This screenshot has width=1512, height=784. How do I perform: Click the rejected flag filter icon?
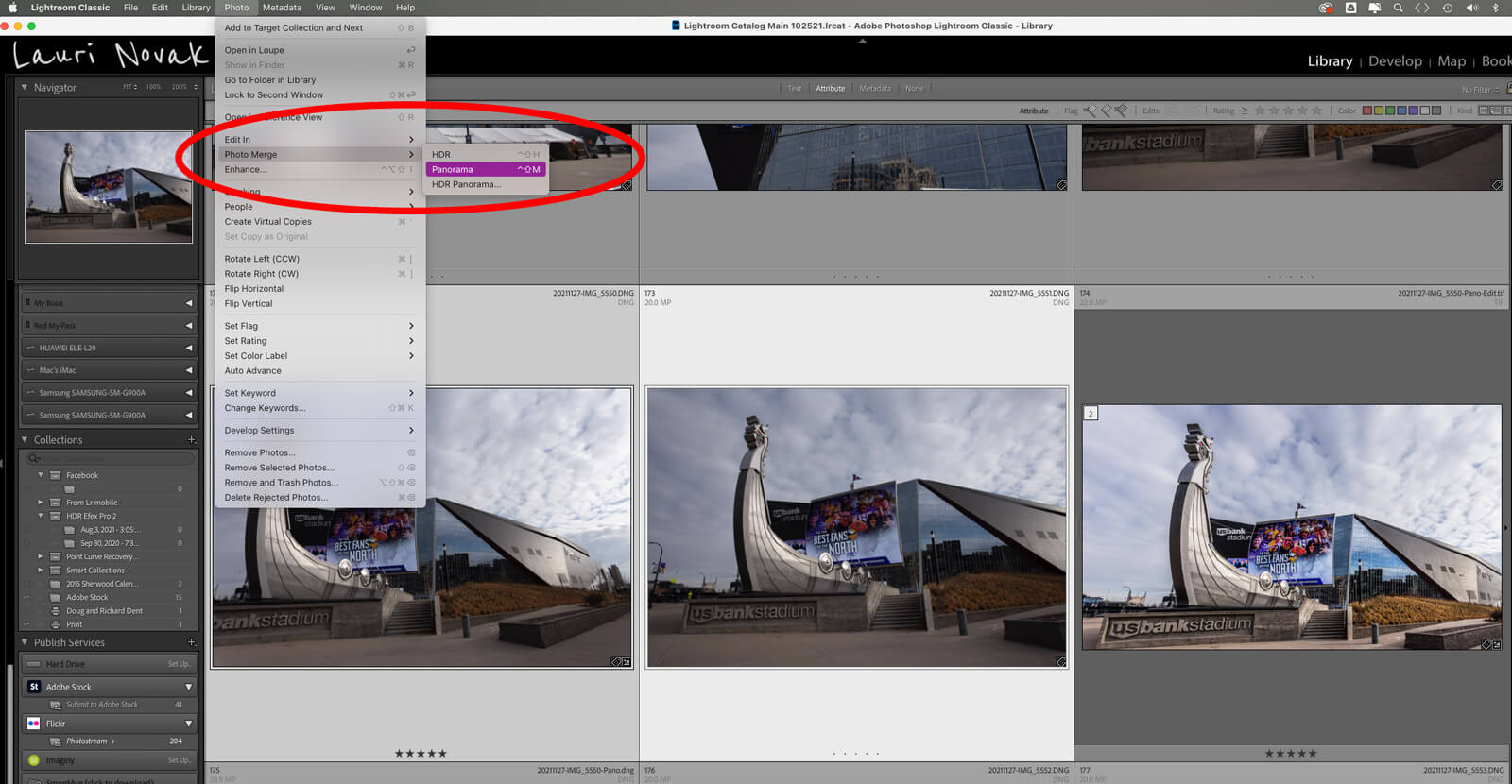(1121, 111)
